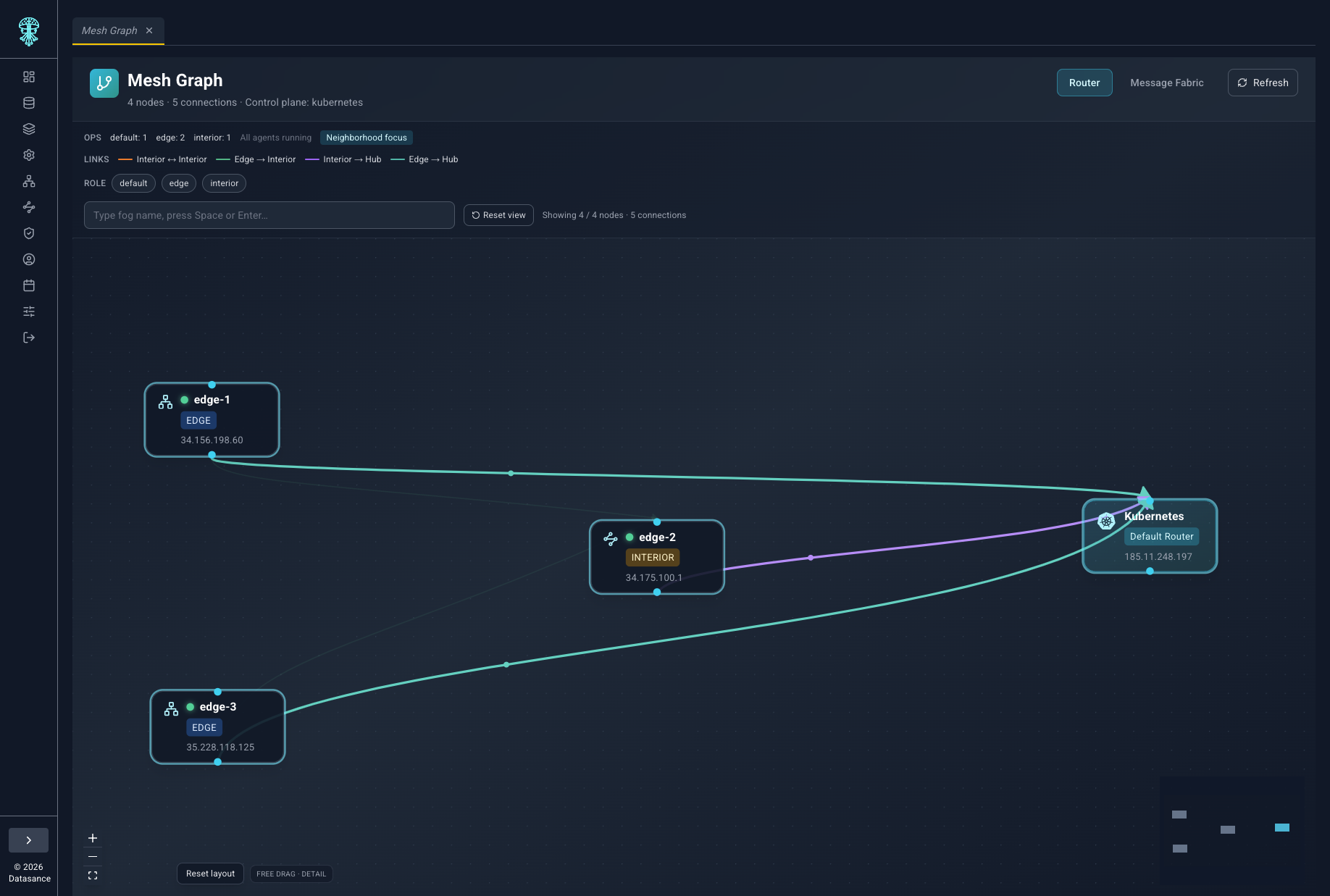Focus the fog name search field

[269, 215]
